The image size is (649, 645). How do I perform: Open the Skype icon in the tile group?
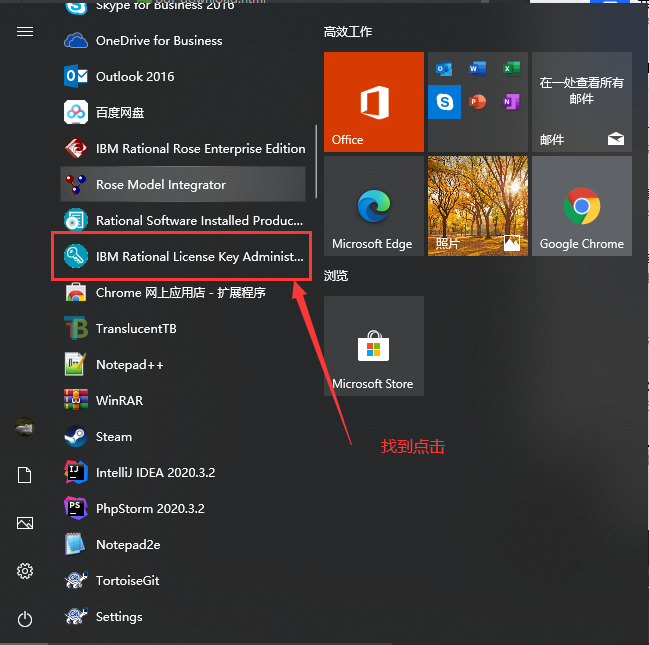pos(445,102)
